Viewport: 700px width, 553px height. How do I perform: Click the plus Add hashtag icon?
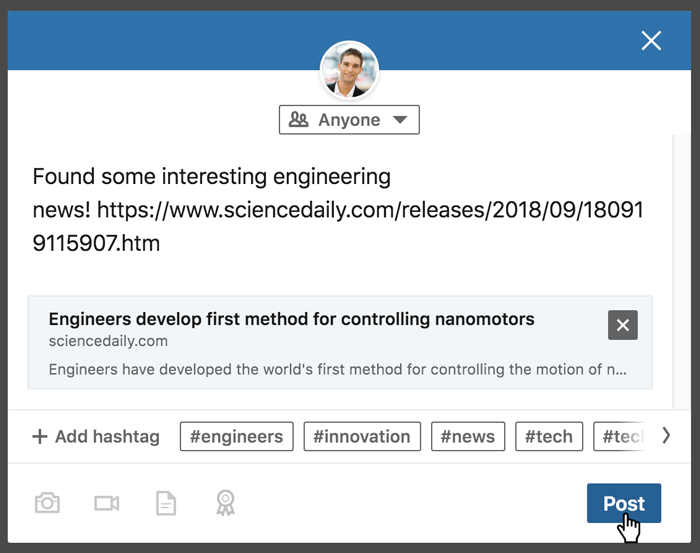(x=40, y=437)
